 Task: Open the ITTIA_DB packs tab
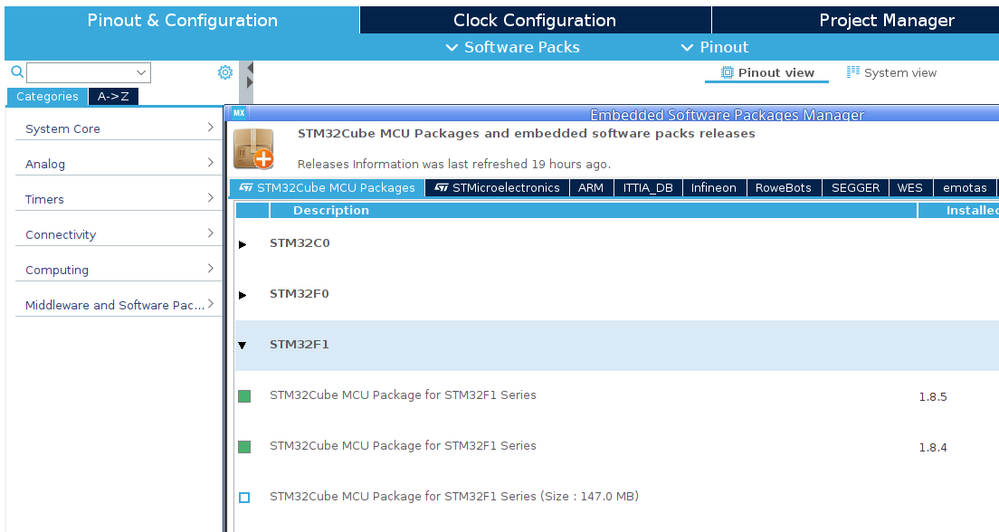click(648, 188)
